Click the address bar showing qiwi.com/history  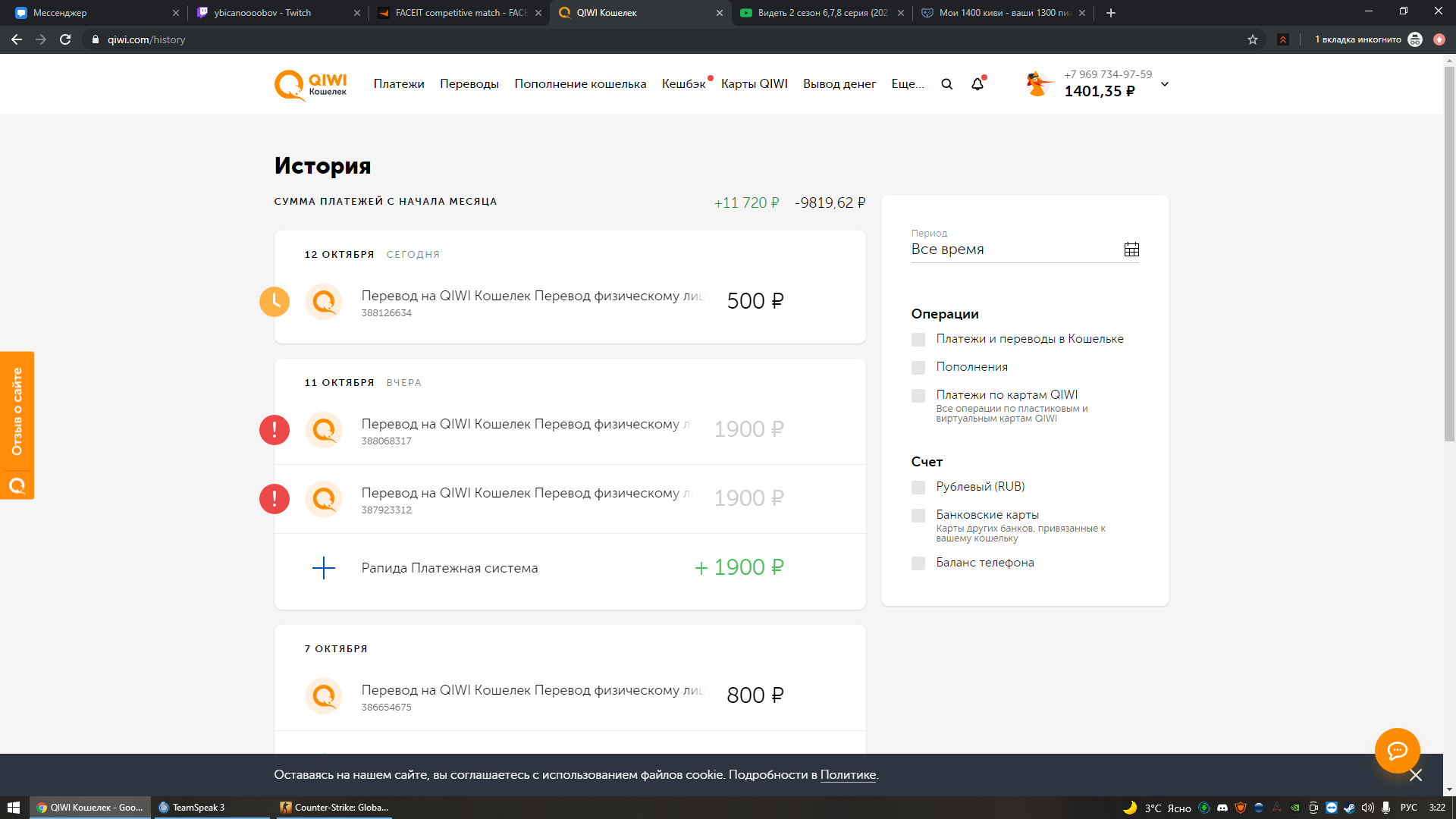click(x=660, y=39)
